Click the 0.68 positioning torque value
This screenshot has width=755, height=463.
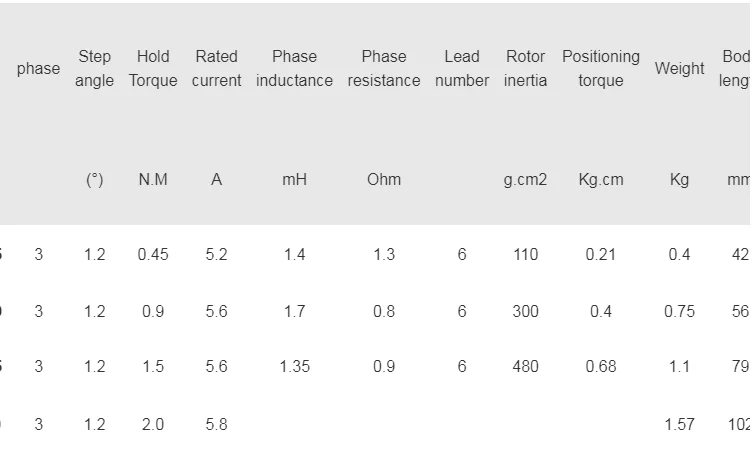point(601,366)
